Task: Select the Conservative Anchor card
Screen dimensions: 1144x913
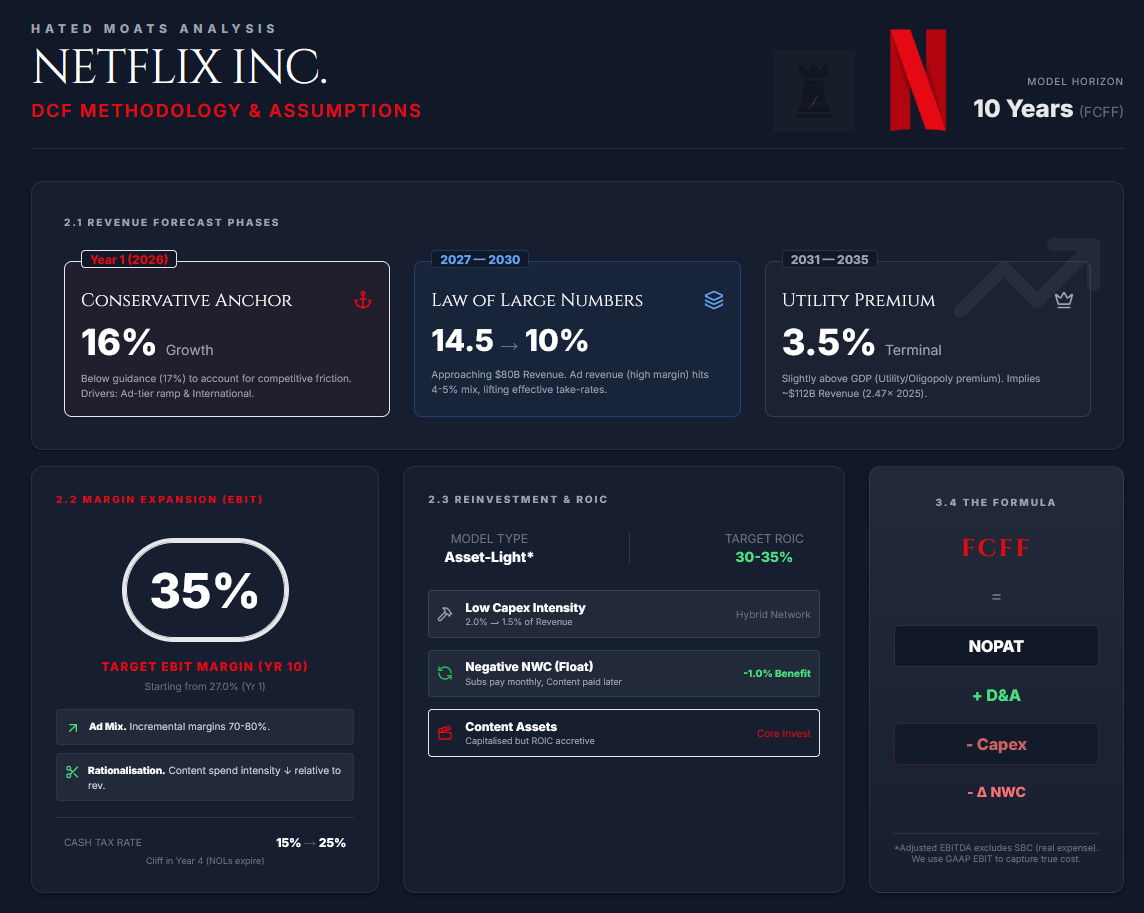Action: [x=227, y=339]
